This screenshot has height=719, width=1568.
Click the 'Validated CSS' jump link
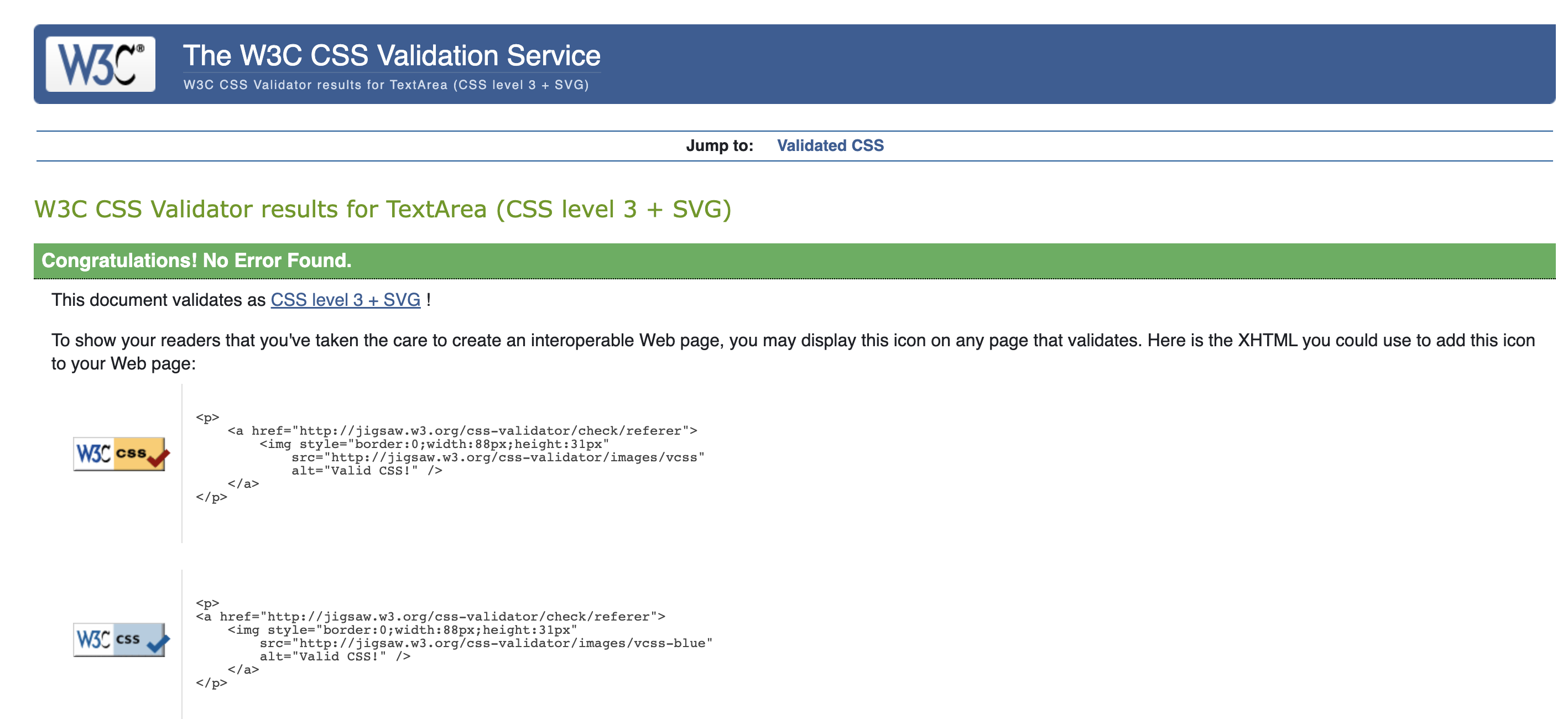tap(829, 146)
